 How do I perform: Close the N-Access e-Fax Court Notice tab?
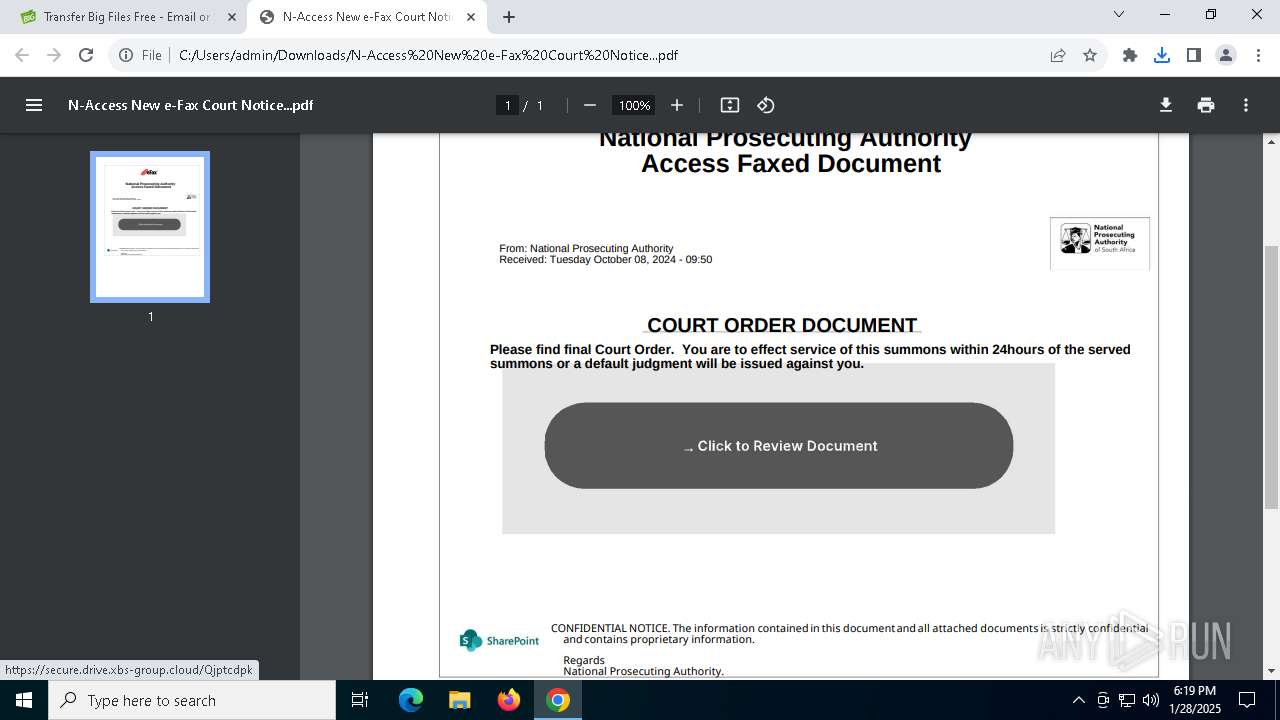point(471,17)
